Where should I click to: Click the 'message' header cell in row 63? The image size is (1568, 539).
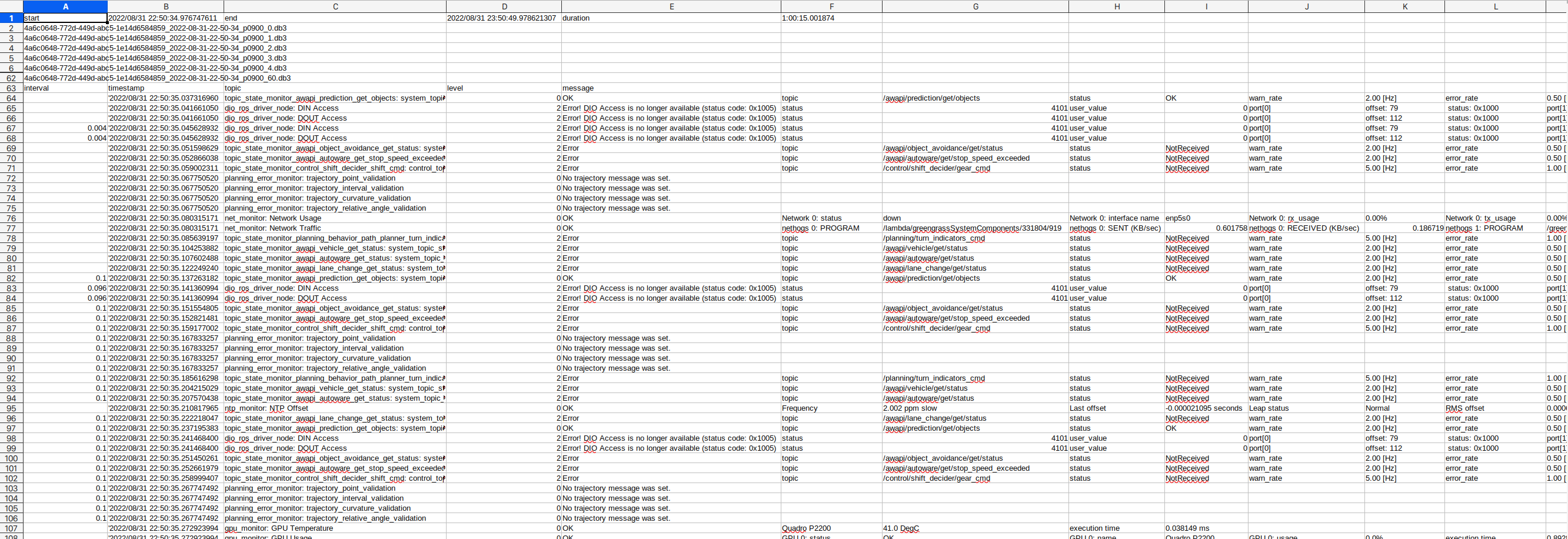[x=671, y=88]
